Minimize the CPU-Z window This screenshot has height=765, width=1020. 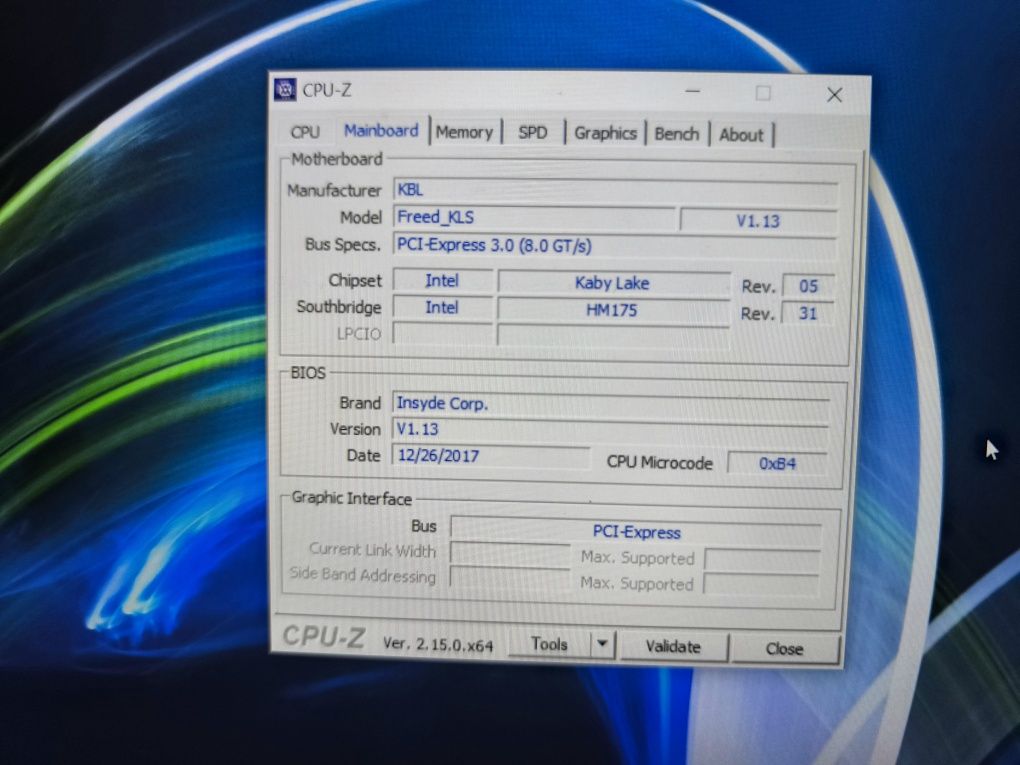click(x=693, y=92)
